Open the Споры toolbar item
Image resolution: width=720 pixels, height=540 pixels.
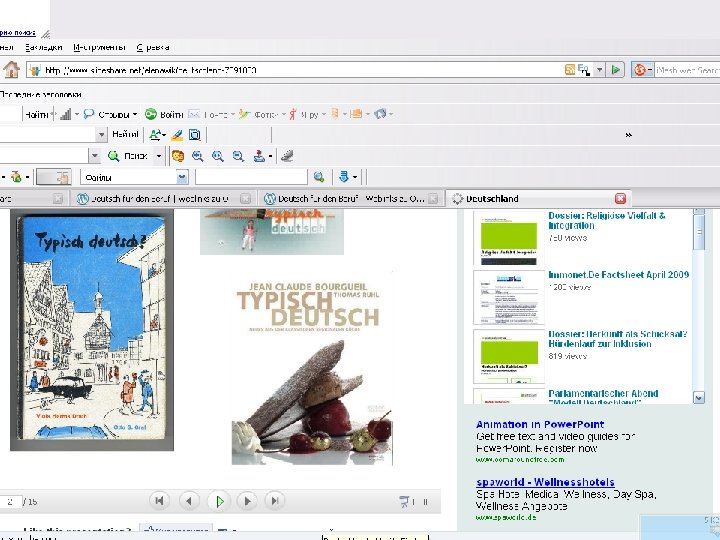pyautogui.click(x=109, y=114)
